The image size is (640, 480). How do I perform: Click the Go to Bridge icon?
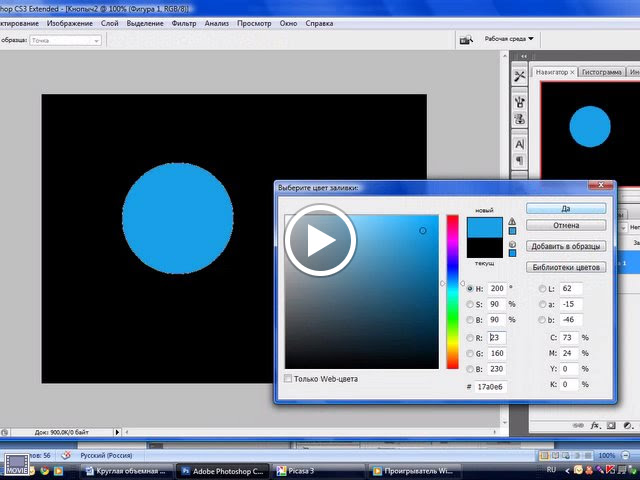(466, 40)
